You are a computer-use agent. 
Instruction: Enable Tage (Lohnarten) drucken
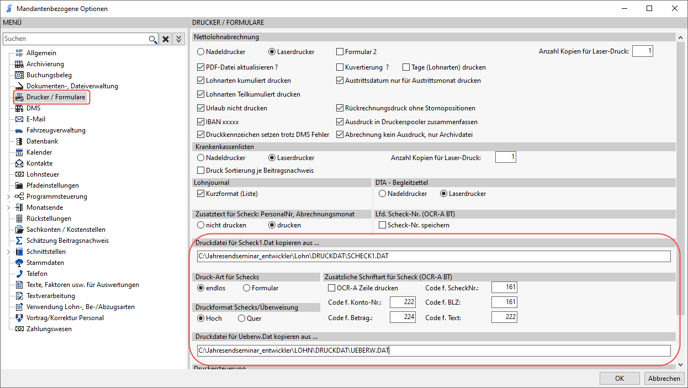coord(406,67)
